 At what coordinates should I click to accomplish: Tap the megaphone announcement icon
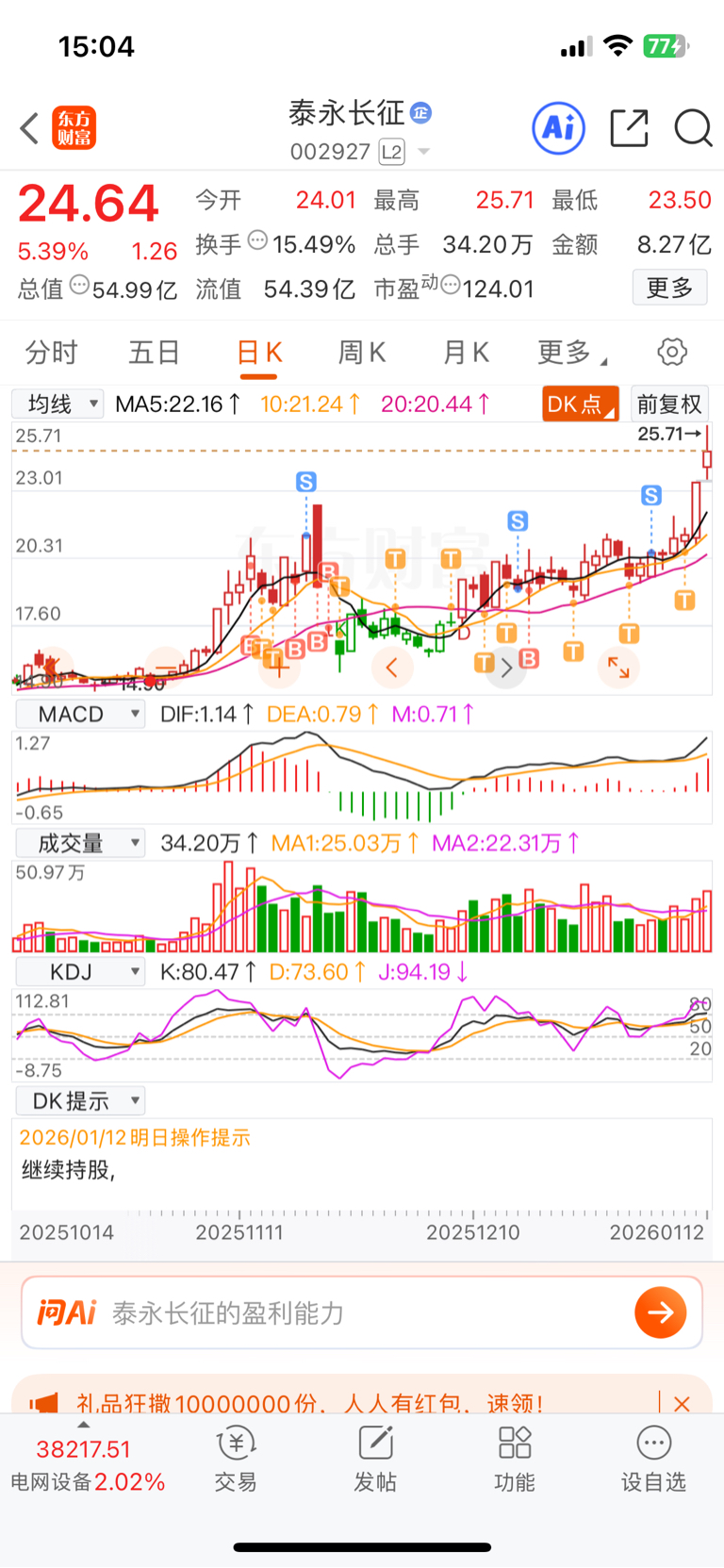point(44,1403)
